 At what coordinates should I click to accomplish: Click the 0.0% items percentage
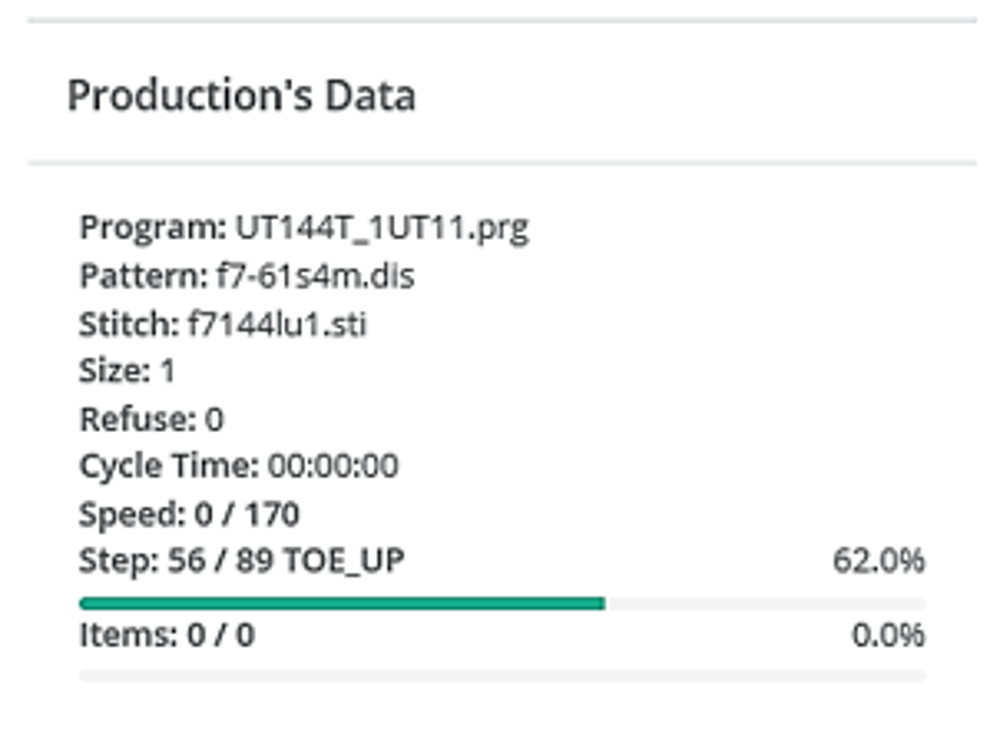pos(887,635)
